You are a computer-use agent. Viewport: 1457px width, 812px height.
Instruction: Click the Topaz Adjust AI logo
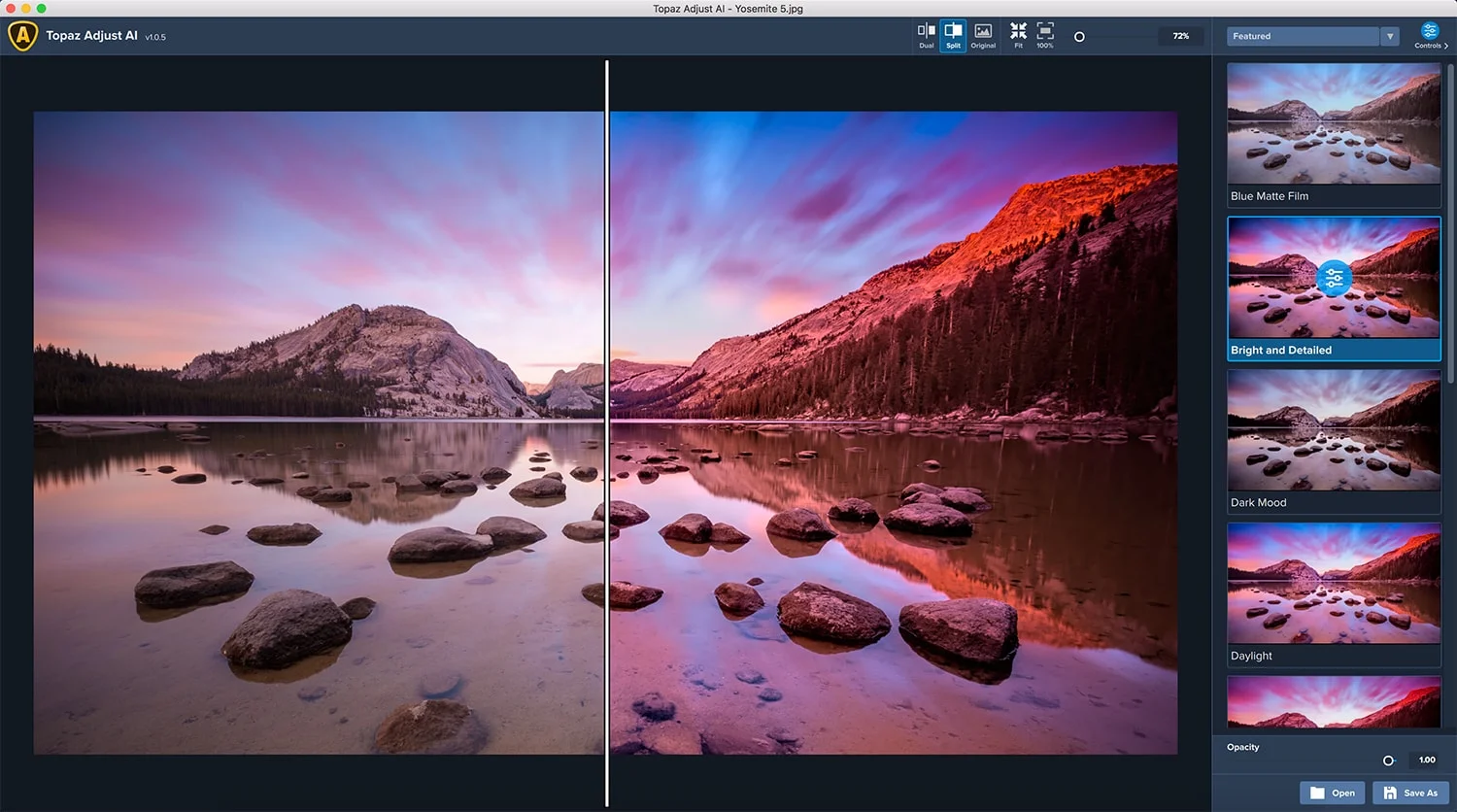tap(22, 36)
